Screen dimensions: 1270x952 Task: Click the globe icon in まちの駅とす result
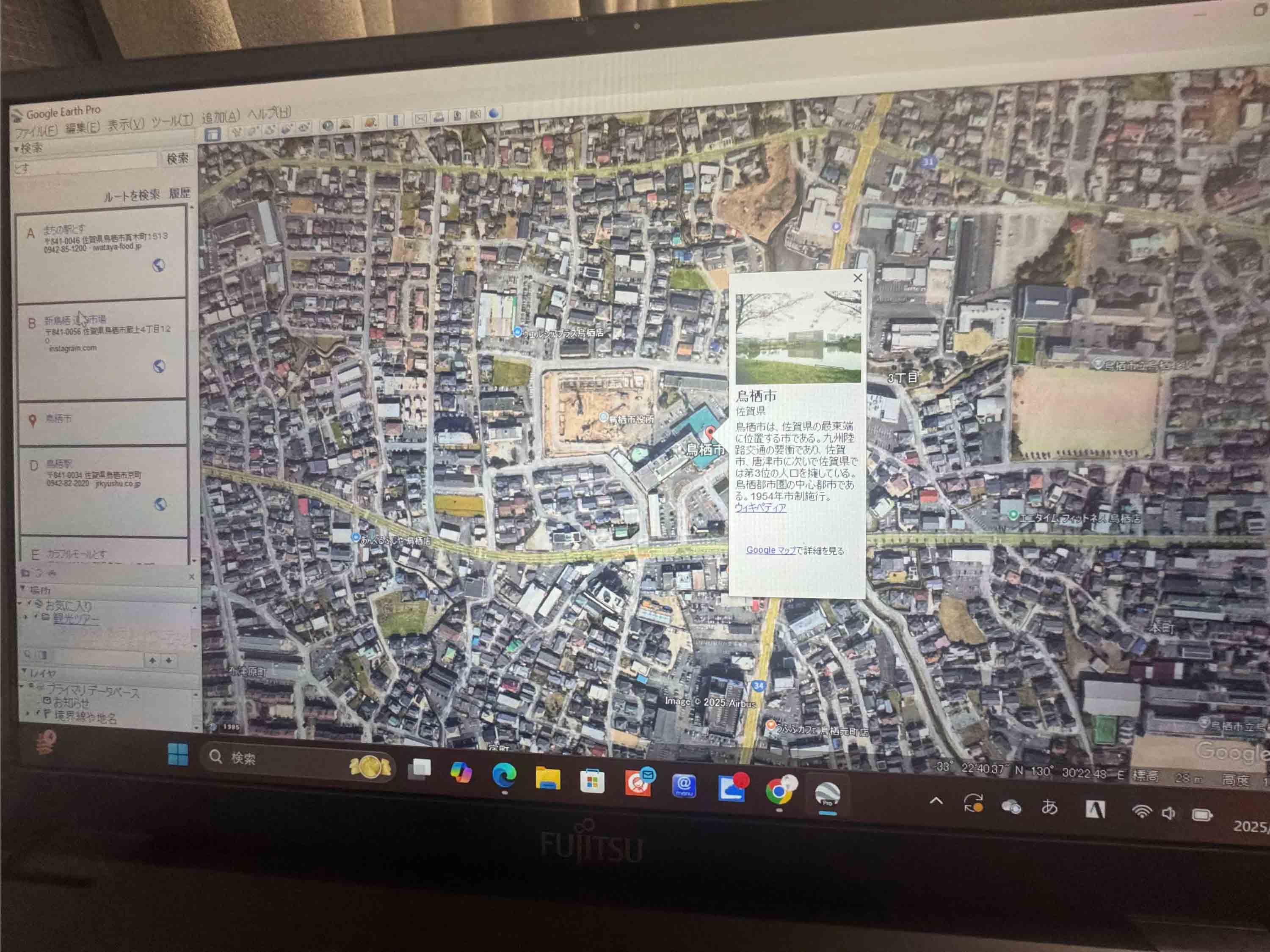(158, 265)
